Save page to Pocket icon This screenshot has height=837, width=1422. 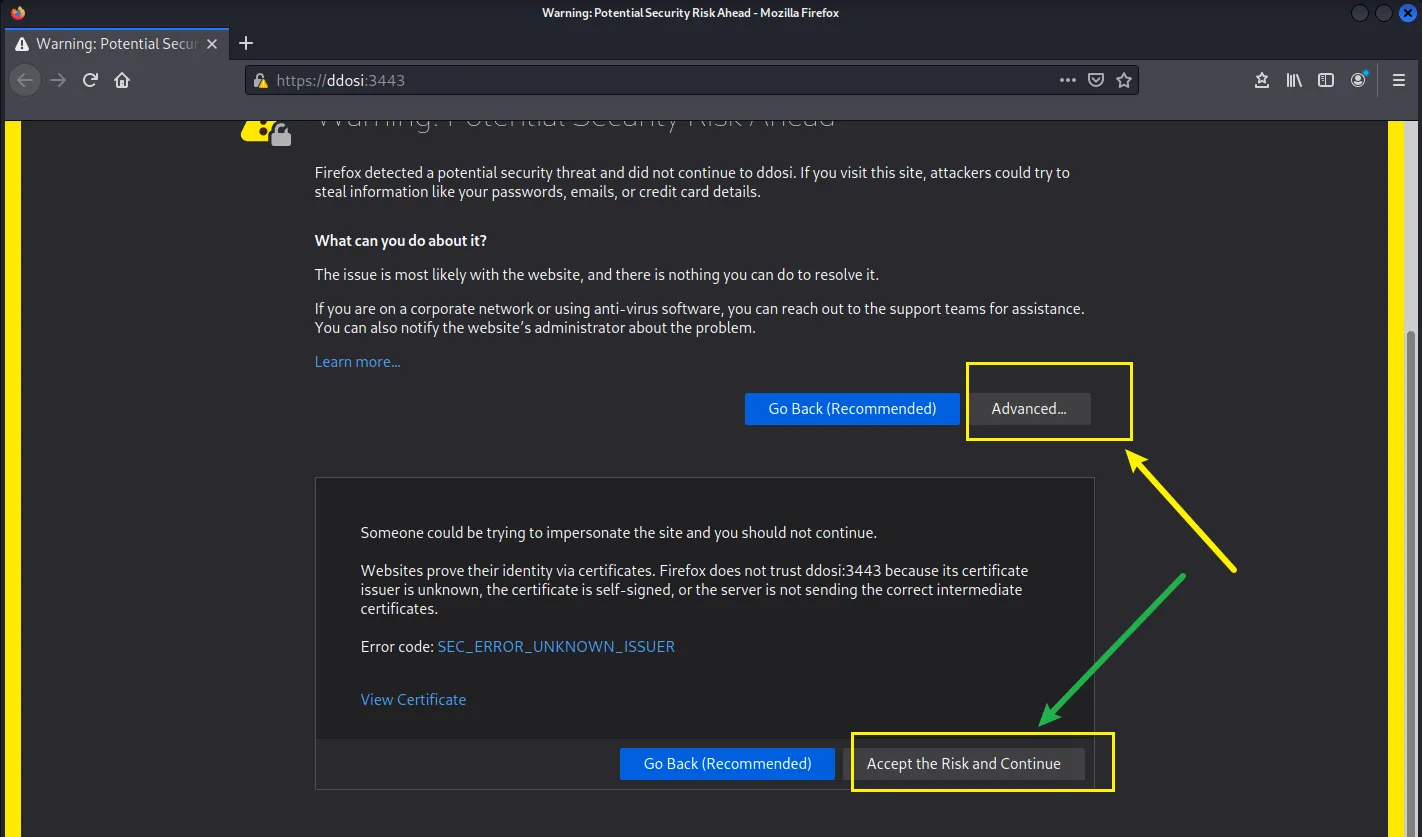pyautogui.click(x=1096, y=81)
